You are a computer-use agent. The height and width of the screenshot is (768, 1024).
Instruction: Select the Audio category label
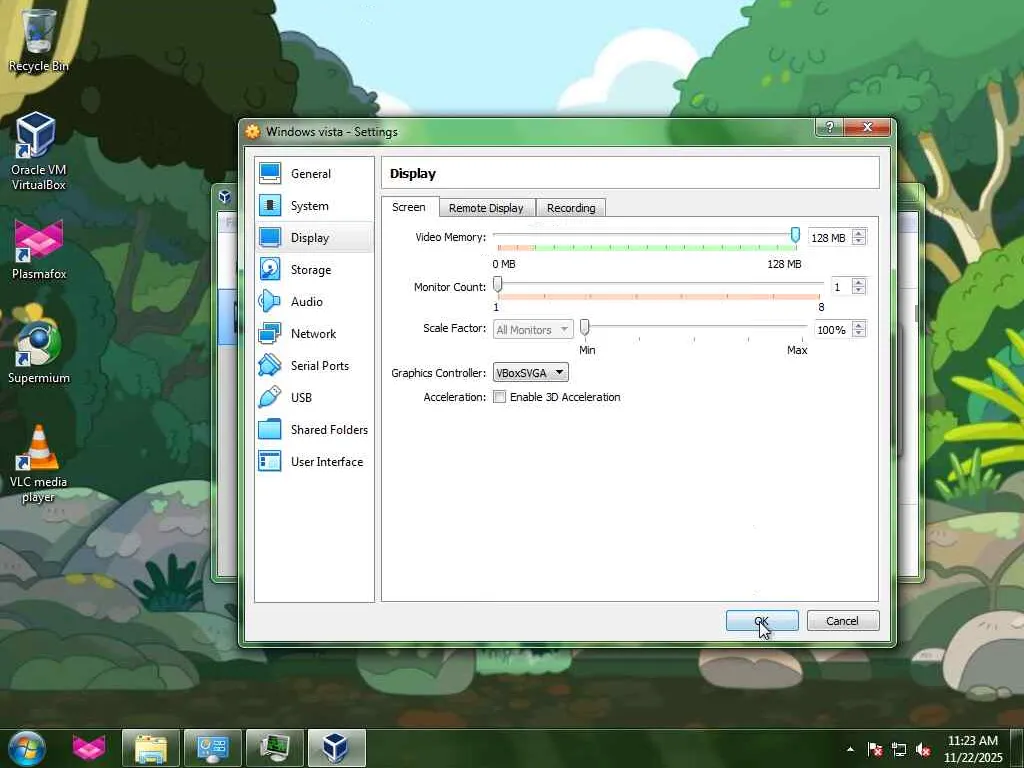click(x=307, y=302)
